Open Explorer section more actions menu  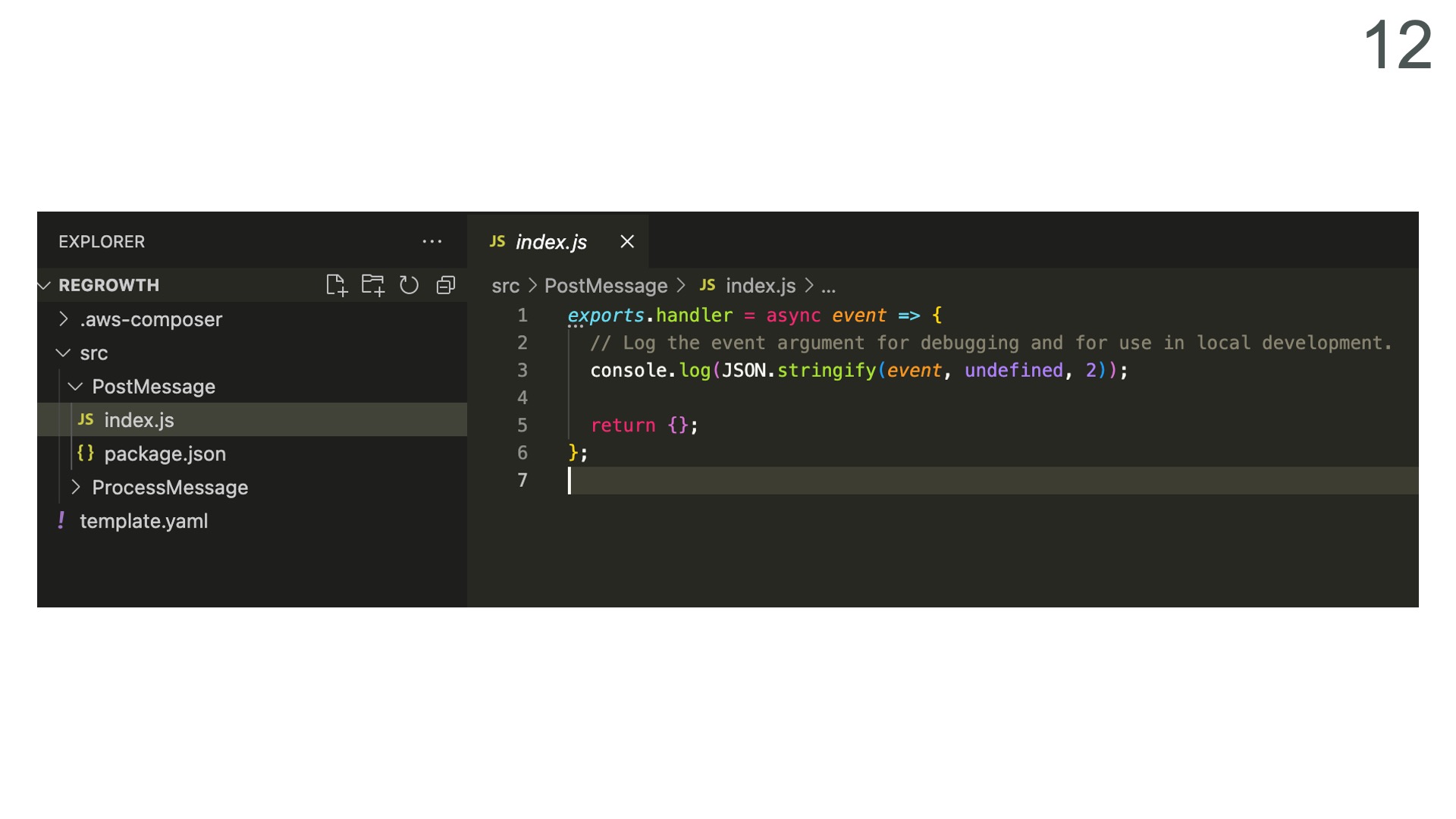point(431,241)
